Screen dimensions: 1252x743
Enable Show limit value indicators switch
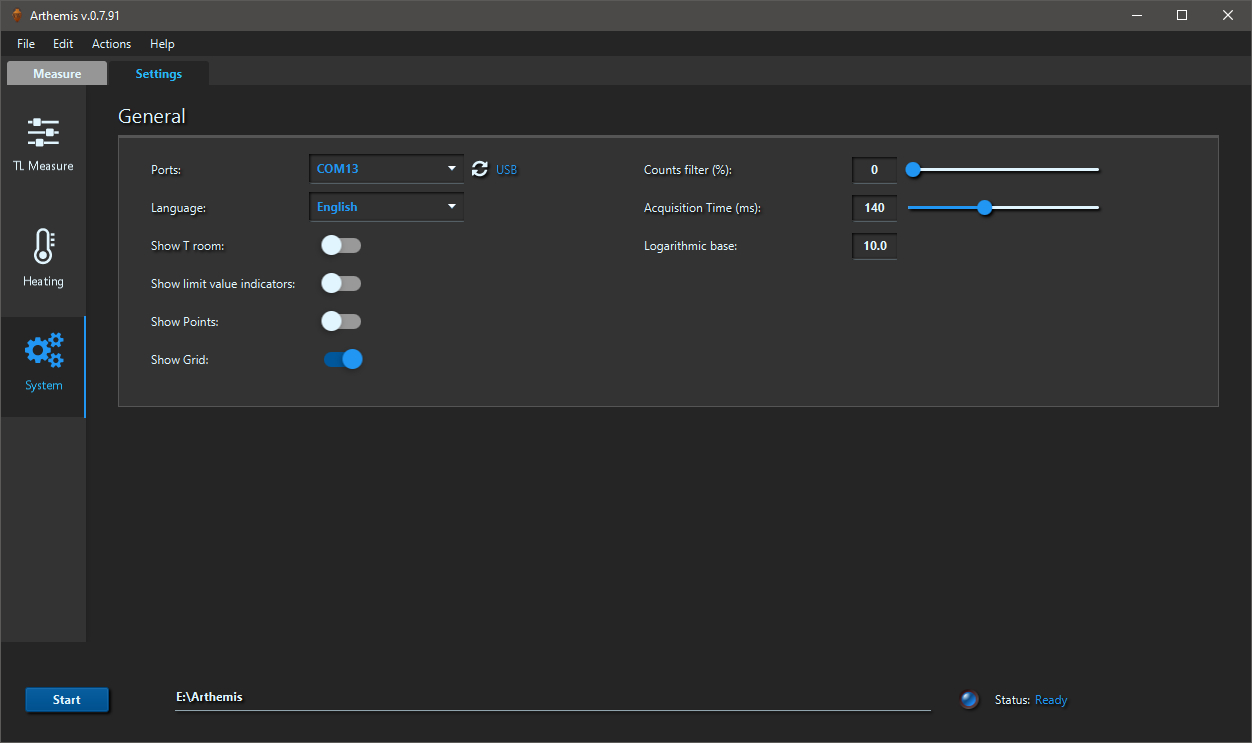point(341,283)
